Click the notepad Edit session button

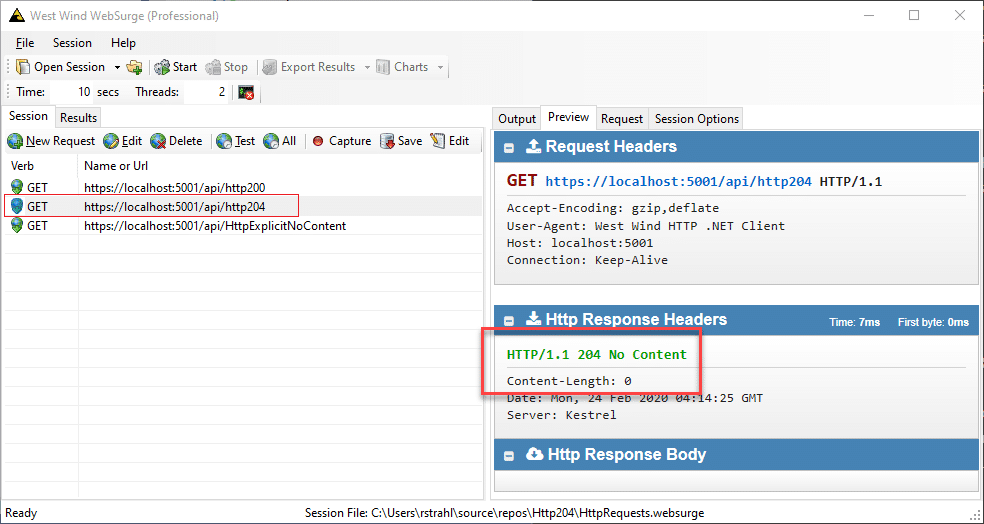tap(450, 141)
